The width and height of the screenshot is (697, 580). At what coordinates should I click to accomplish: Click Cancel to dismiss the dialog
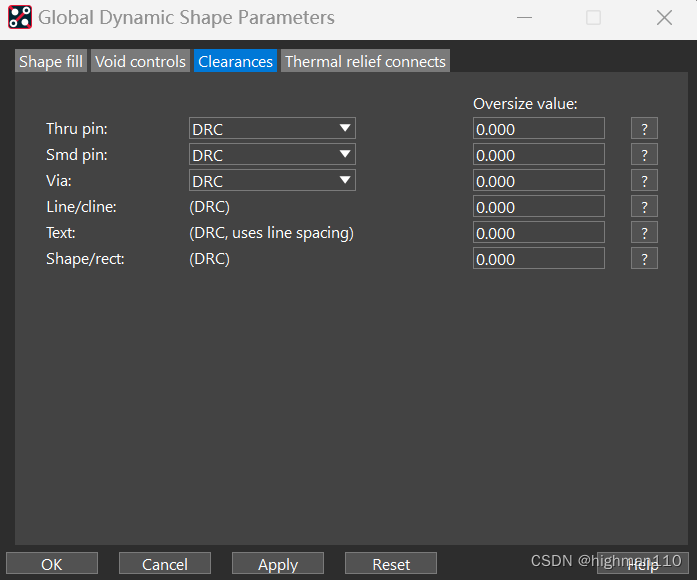[165, 564]
